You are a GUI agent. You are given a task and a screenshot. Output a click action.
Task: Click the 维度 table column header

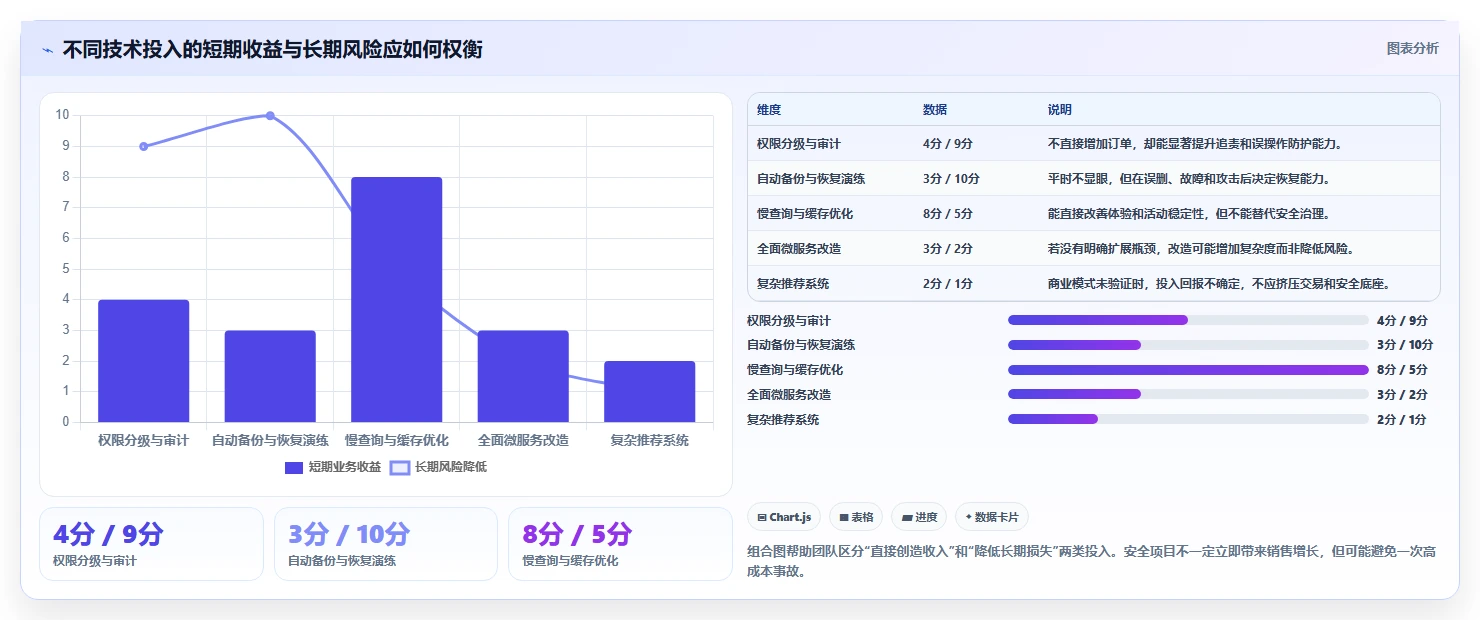coord(769,109)
